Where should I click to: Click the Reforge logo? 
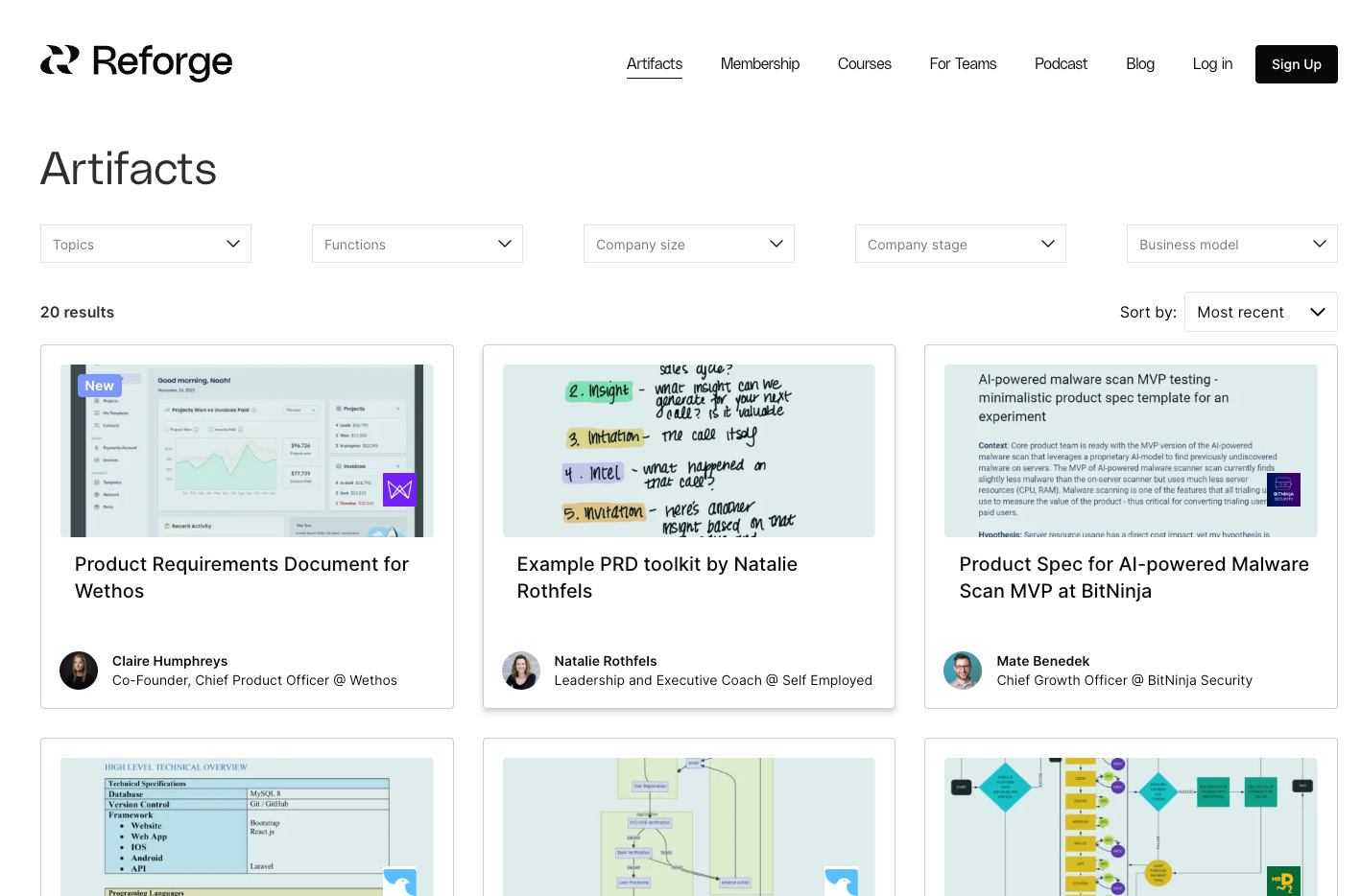136,62
